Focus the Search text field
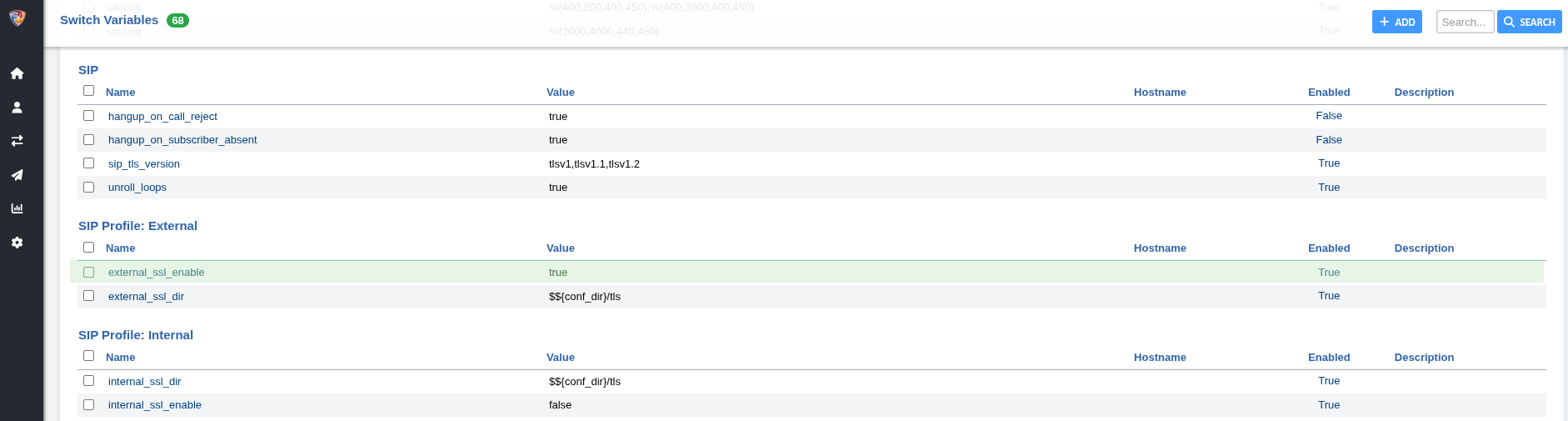Viewport: 1568px width, 421px height. (1464, 22)
